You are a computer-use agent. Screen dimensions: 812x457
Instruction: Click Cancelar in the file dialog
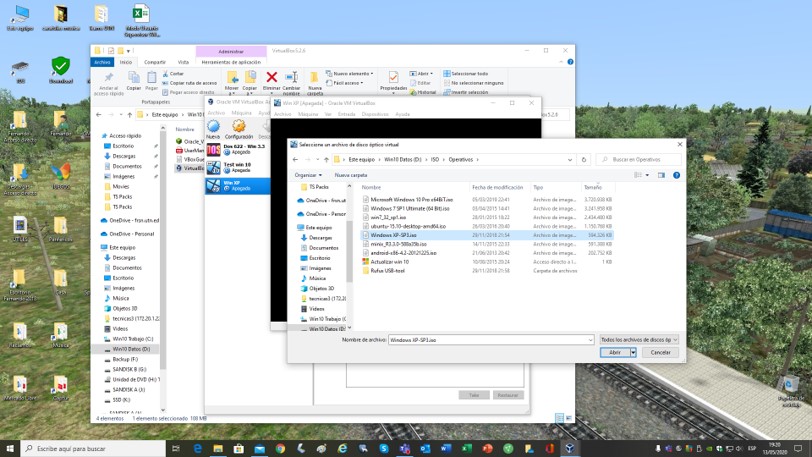660,352
